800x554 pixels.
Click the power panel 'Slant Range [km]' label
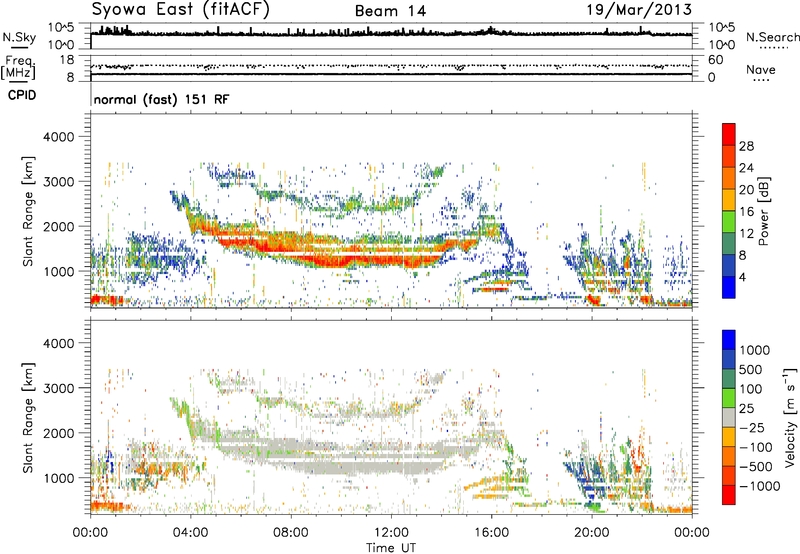[x=28, y=211]
